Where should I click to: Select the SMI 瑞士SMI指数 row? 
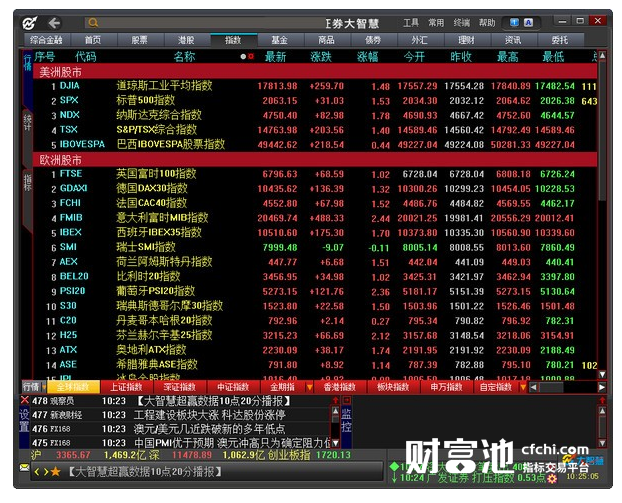pos(315,248)
